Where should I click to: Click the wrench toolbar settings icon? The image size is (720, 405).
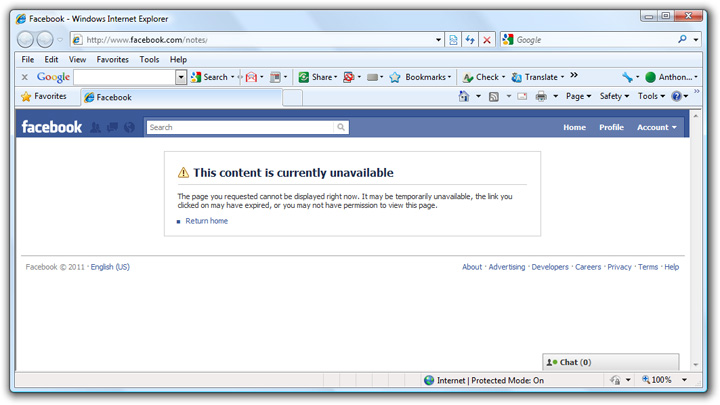(x=627, y=77)
